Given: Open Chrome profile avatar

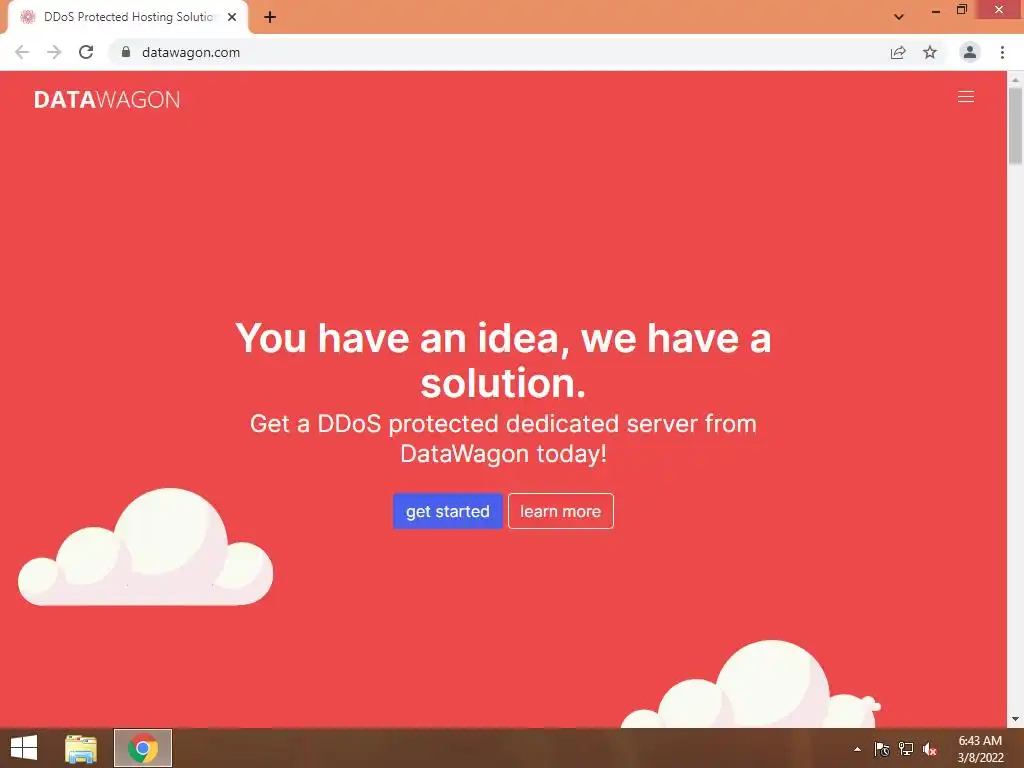Looking at the screenshot, I should 970,52.
